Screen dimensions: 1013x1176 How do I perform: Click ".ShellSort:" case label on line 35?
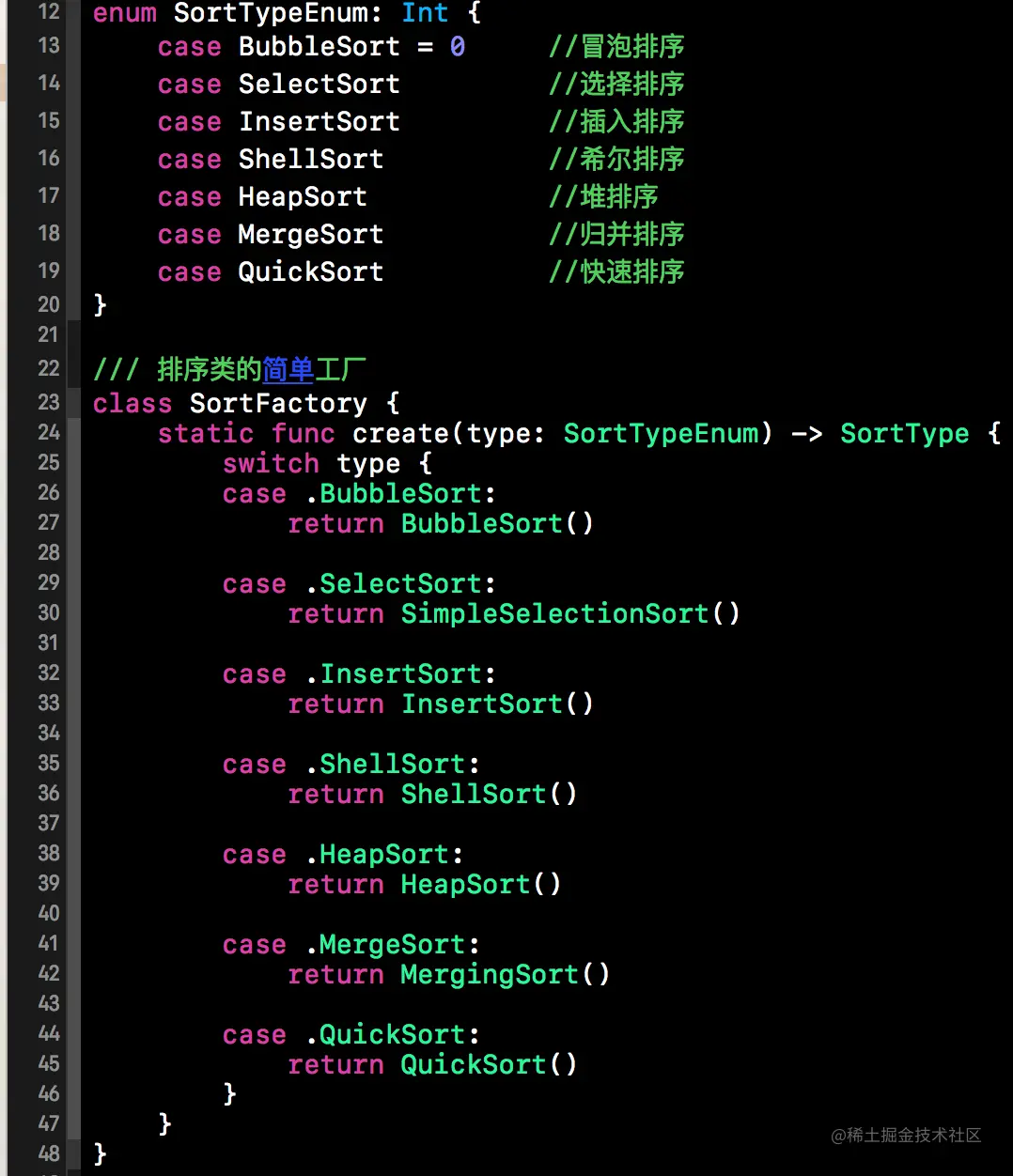point(393,764)
